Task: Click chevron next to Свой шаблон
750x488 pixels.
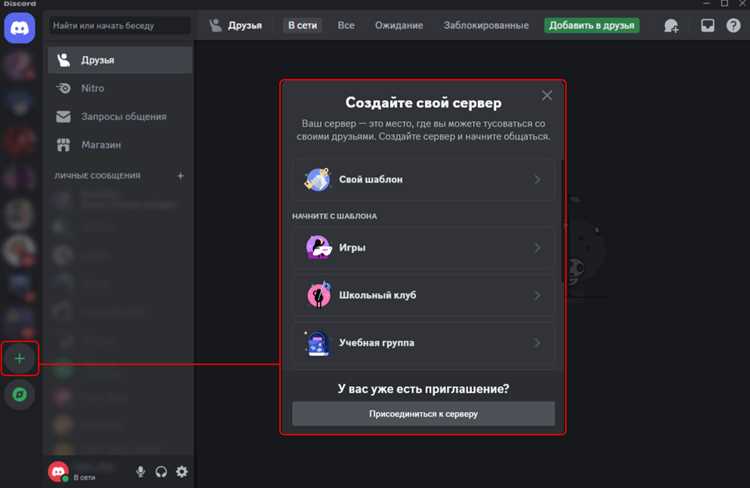Action: coord(537,179)
